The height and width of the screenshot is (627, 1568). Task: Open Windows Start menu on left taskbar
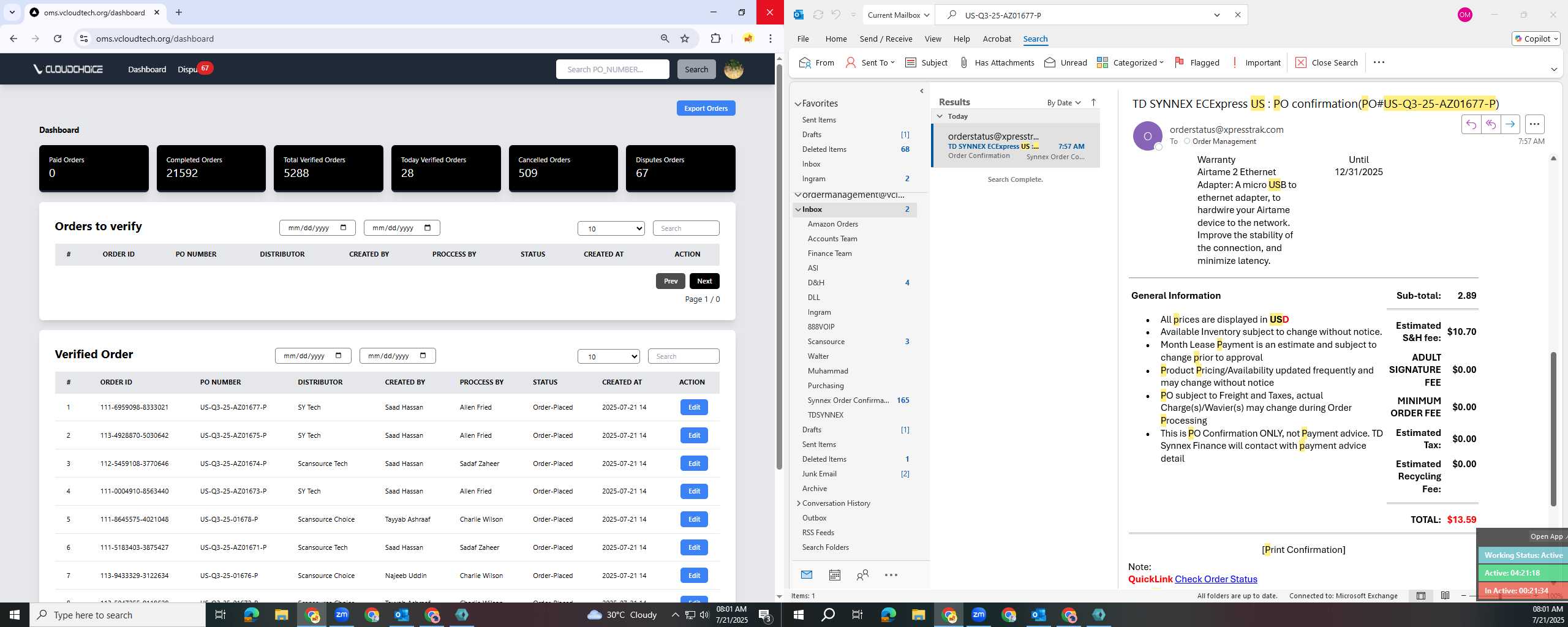15,615
